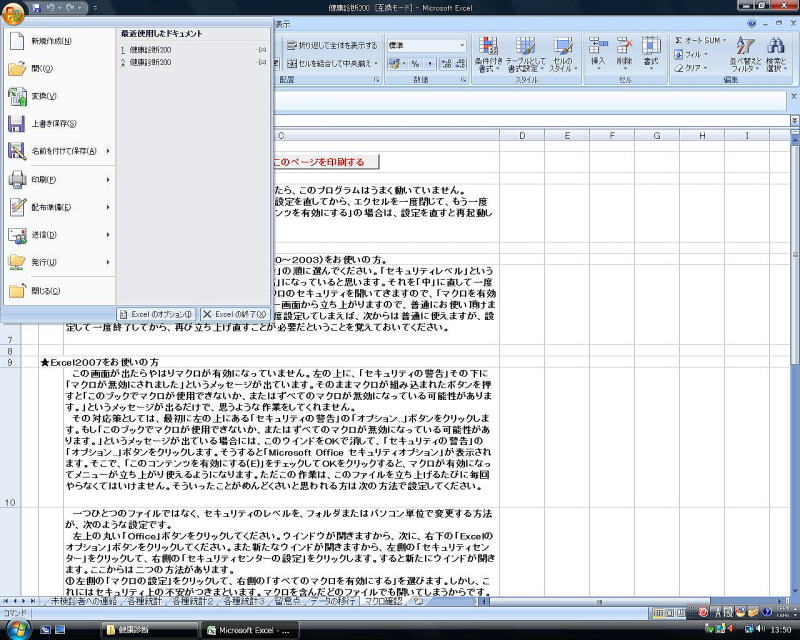Open テーブルとして書式設定 table formats
This screenshot has height=640, width=800.
click(x=525, y=55)
